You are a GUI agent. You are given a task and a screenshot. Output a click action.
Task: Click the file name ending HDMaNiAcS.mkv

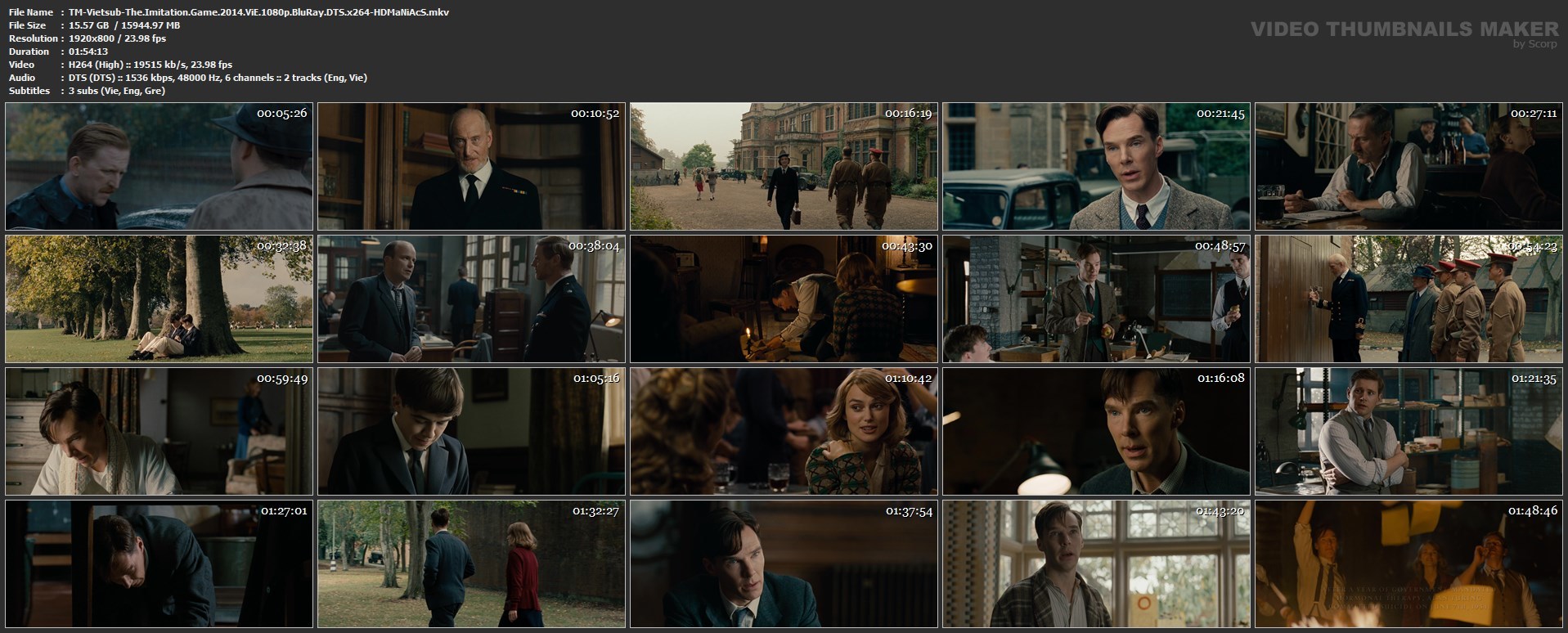tap(259, 12)
